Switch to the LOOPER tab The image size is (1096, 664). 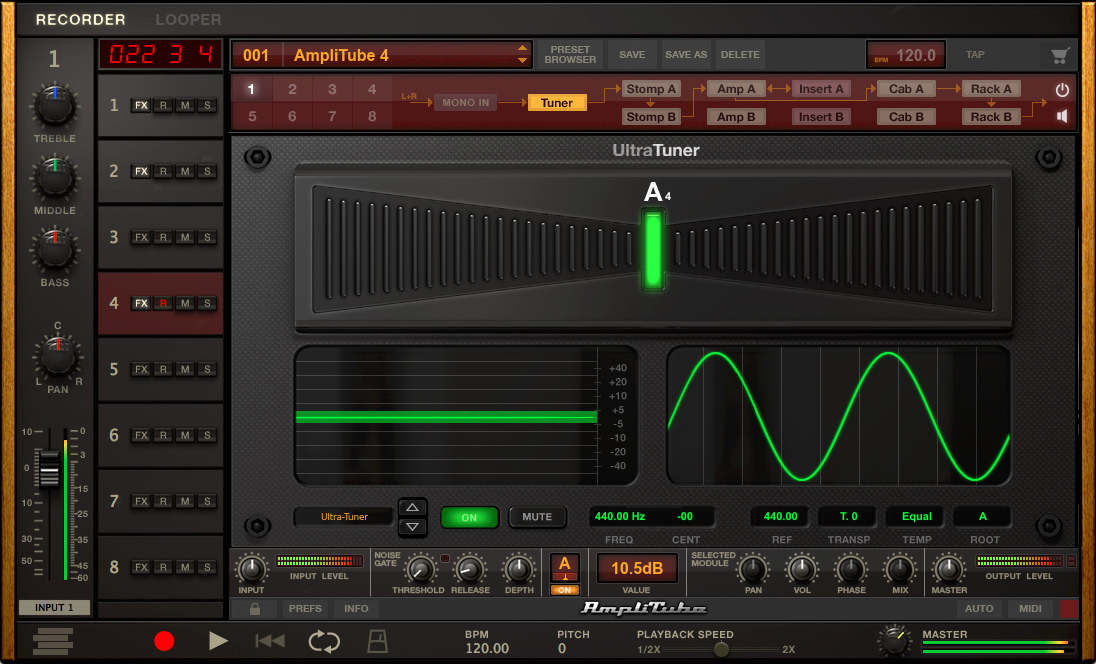tap(188, 19)
